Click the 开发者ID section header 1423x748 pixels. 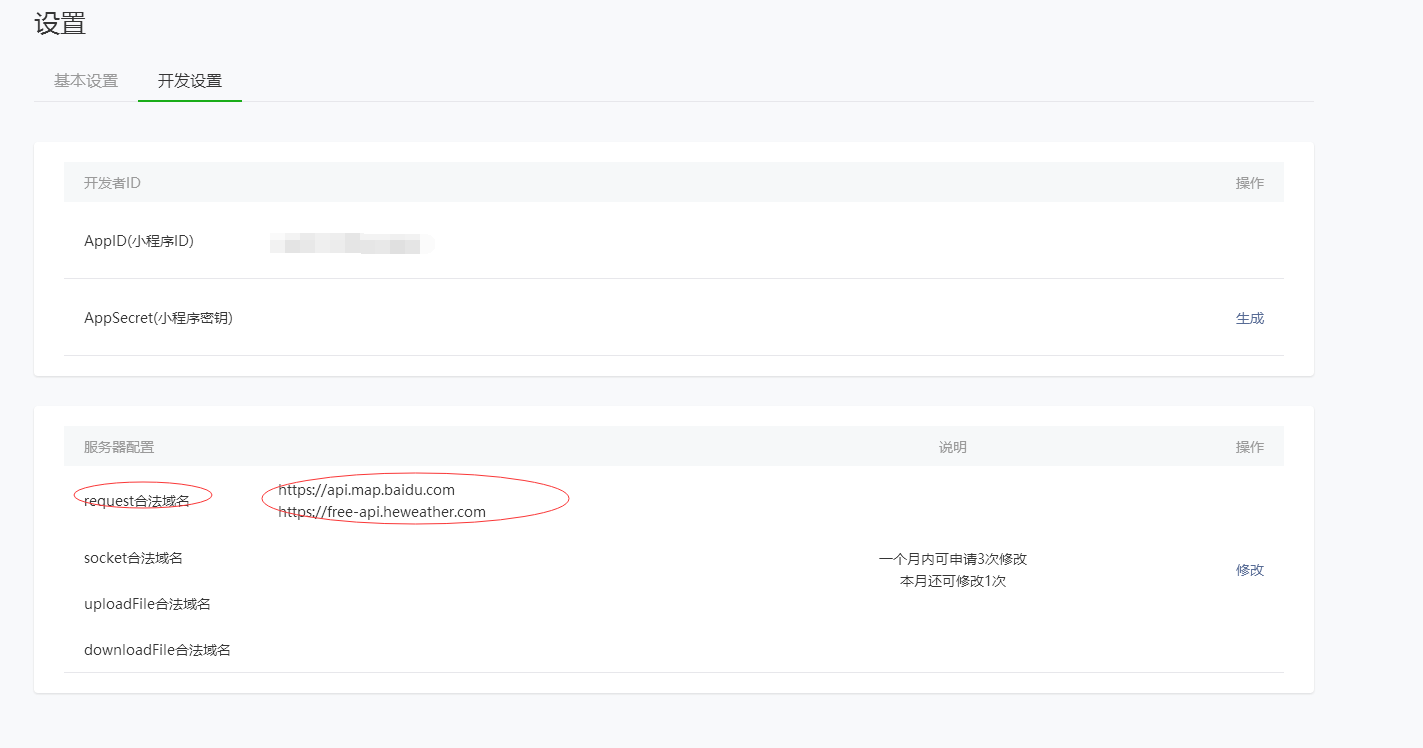click(112, 183)
